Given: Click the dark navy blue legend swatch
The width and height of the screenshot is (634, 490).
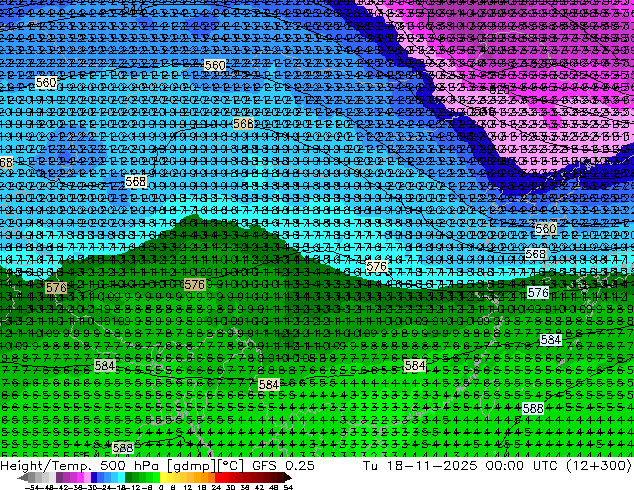Looking at the screenshot, I should (94, 478).
